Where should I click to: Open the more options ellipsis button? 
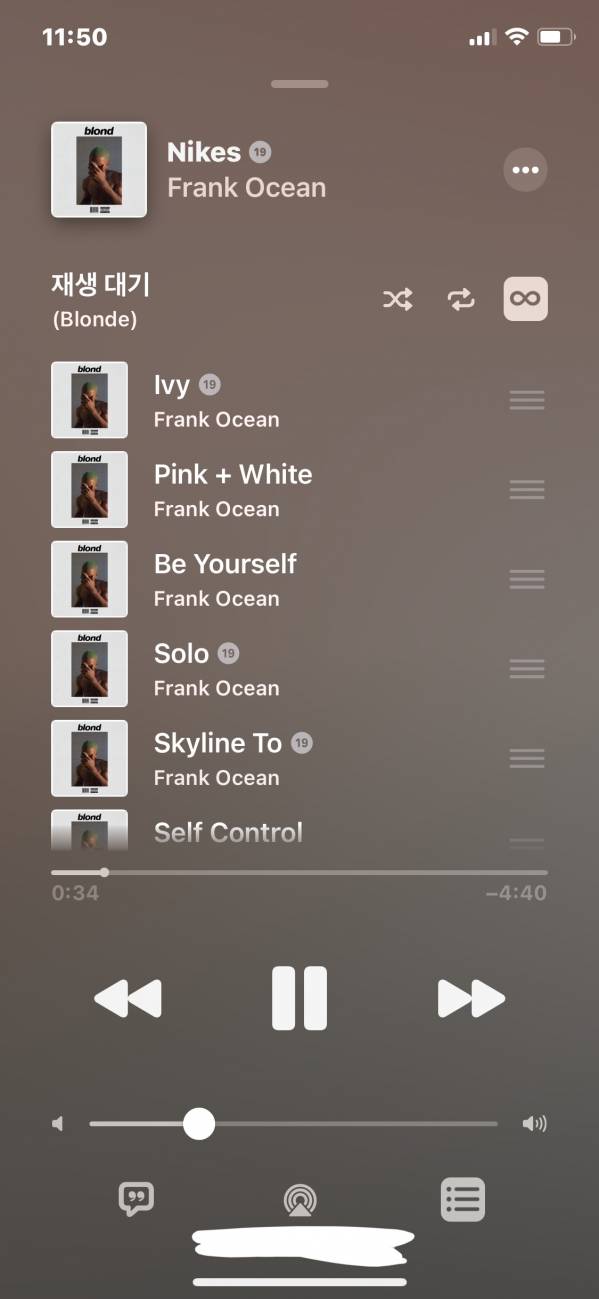[525, 170]
